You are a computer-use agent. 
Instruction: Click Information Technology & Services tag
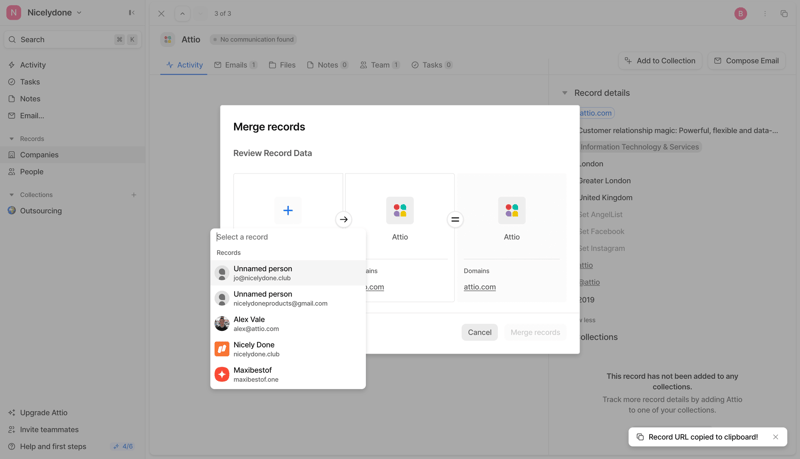tap(639, 147)
